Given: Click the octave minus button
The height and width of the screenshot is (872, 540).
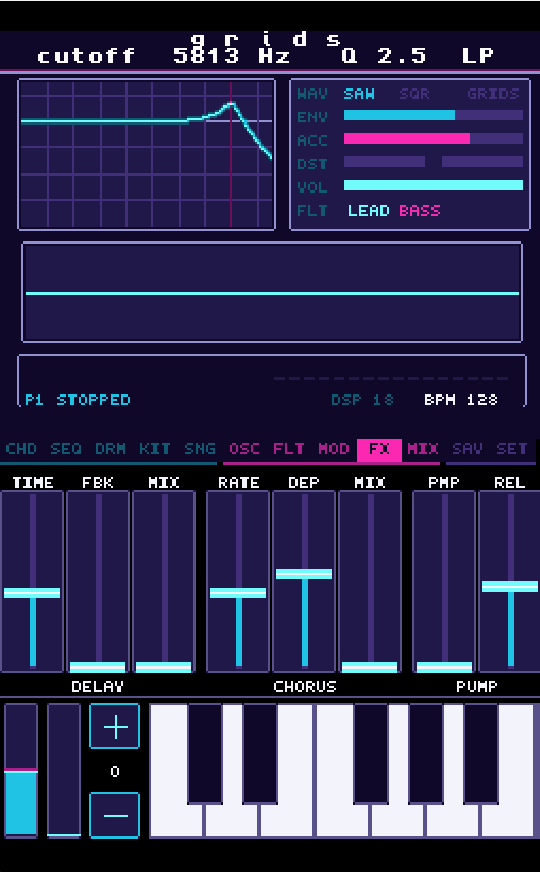Looking at the screenshot, I should pyautogui.click(x=115, y=815).
